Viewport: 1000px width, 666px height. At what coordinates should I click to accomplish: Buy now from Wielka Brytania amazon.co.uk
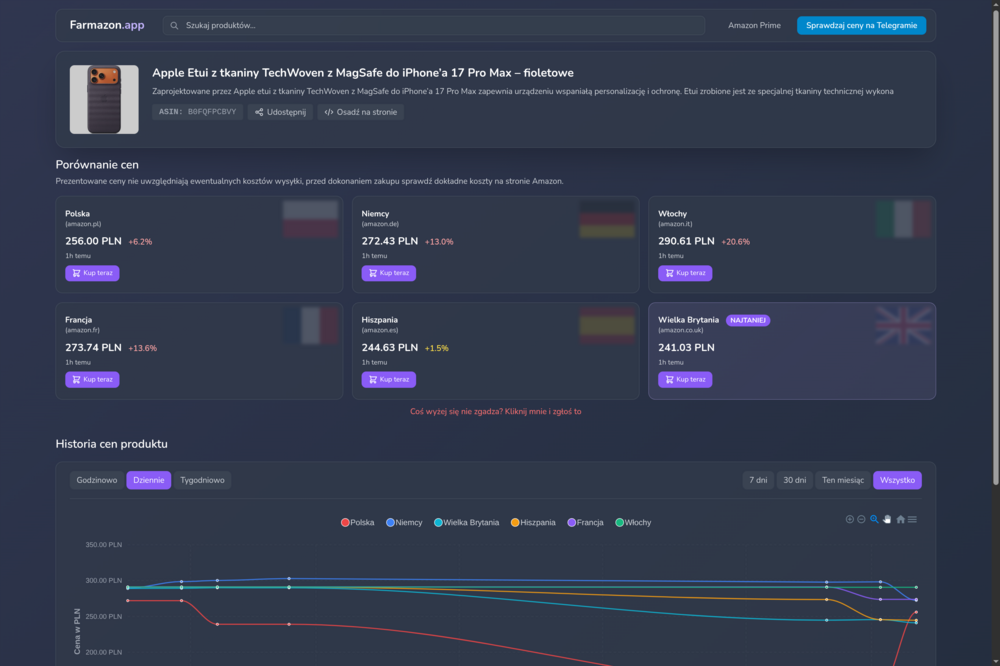685,380
